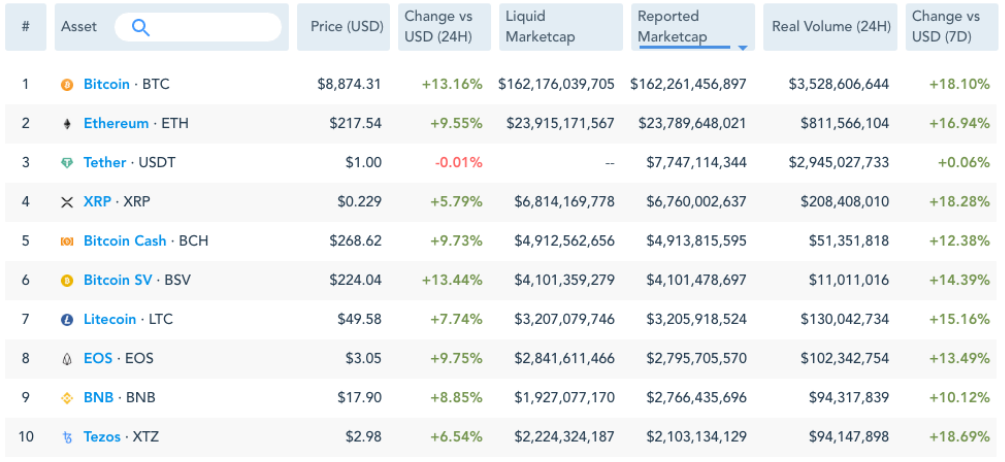Click Bitcoin liquid marketcap $162,176,039,705
Screen dimensions: 1005x462
coord(556,84)
